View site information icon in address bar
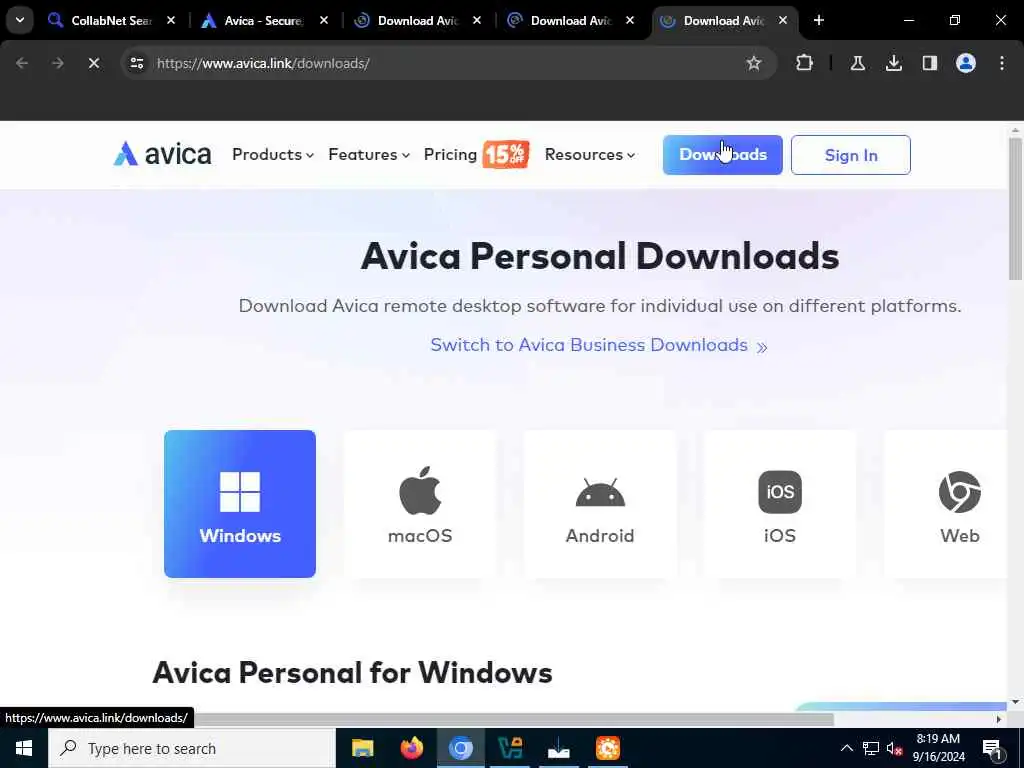Image resolution: width=1024 pixels, height=768 pixels. (x=136, y=63)
